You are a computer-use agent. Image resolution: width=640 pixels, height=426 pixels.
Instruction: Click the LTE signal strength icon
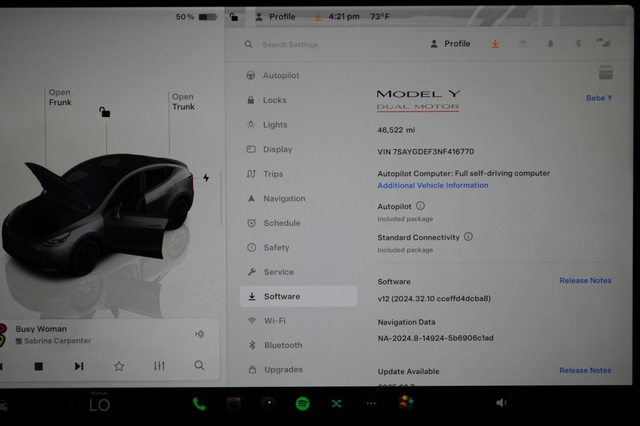(603, 42)
